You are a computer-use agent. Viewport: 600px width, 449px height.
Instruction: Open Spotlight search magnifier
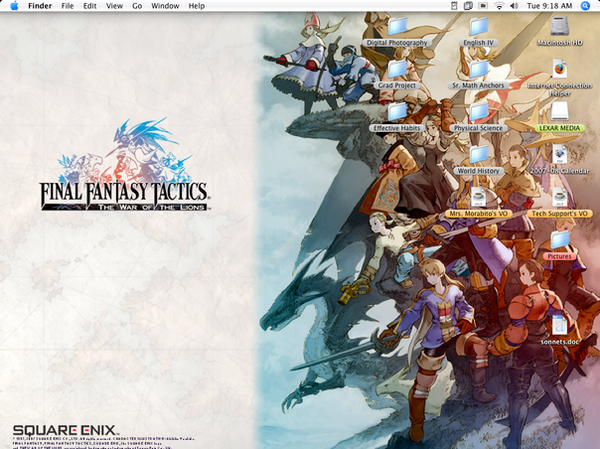pyautogui.click(x=585, y=6)
